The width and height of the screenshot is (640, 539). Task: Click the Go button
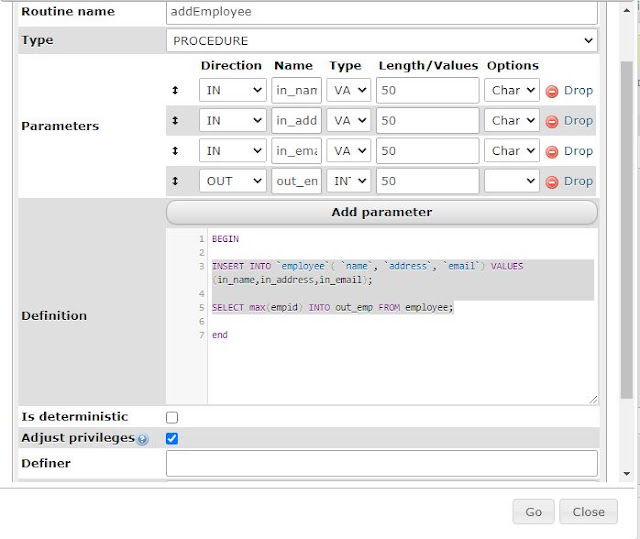tap(533, 512)
